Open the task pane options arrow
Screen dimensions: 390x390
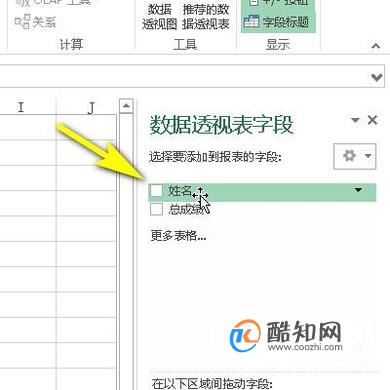click(355, 120)
